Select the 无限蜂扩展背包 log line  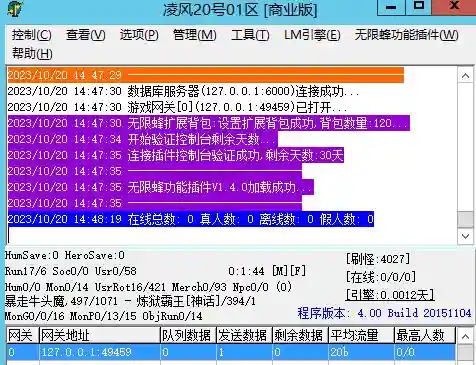pos(209,123)
